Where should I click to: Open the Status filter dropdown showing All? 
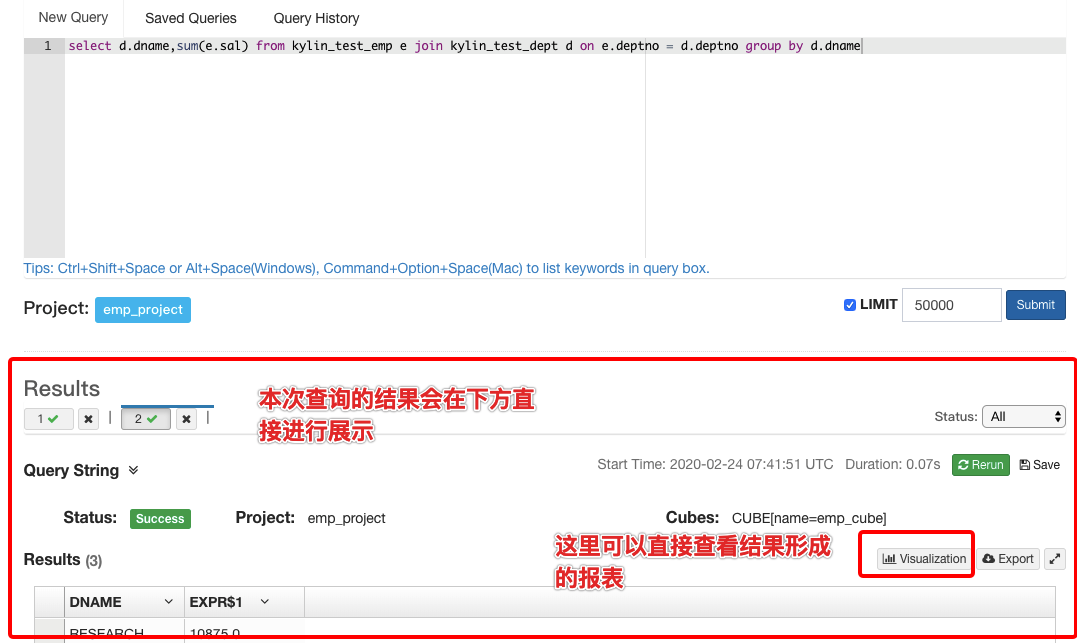1023,417
